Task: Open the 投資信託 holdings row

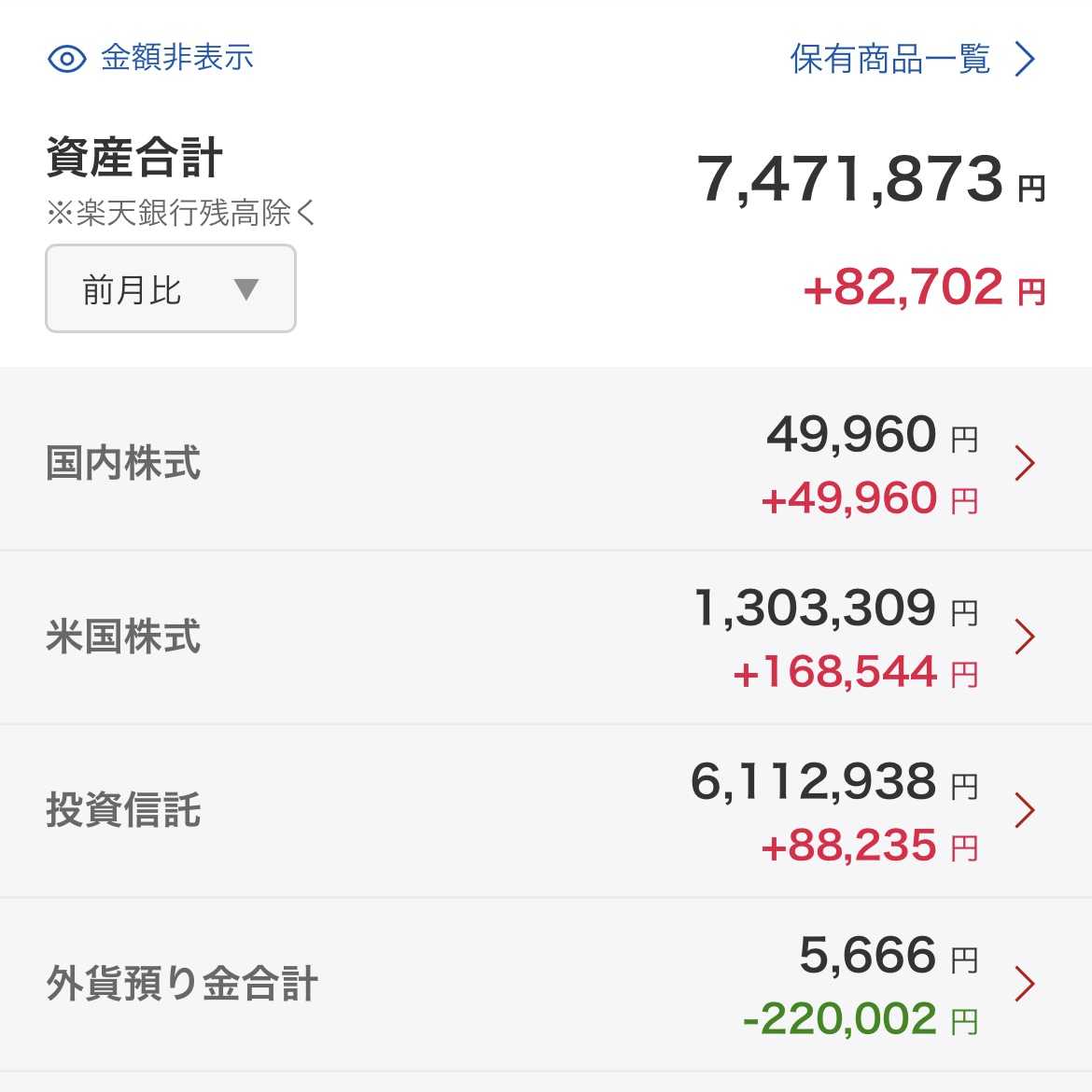Action: point(123,810)
